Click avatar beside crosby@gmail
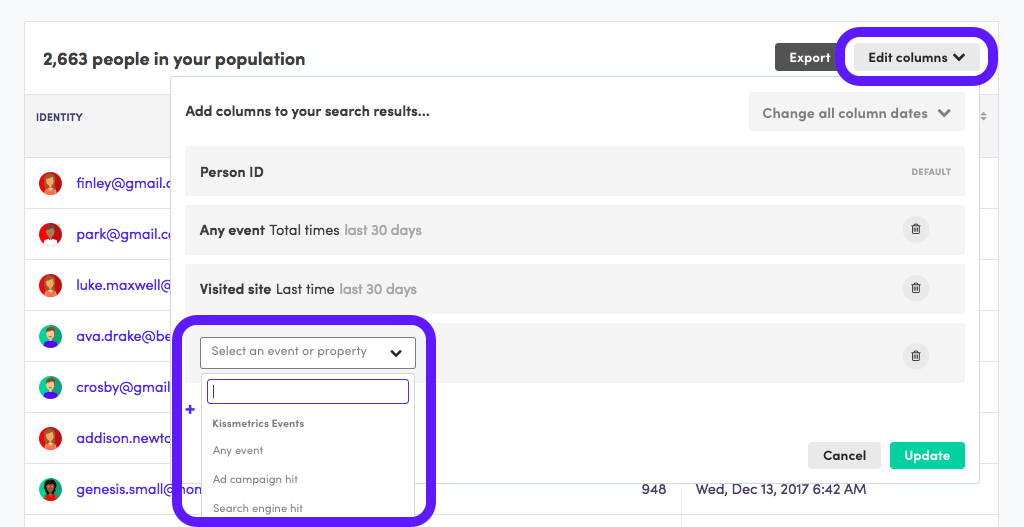This screenshot has height=527, width=1024. coord(50,387)
